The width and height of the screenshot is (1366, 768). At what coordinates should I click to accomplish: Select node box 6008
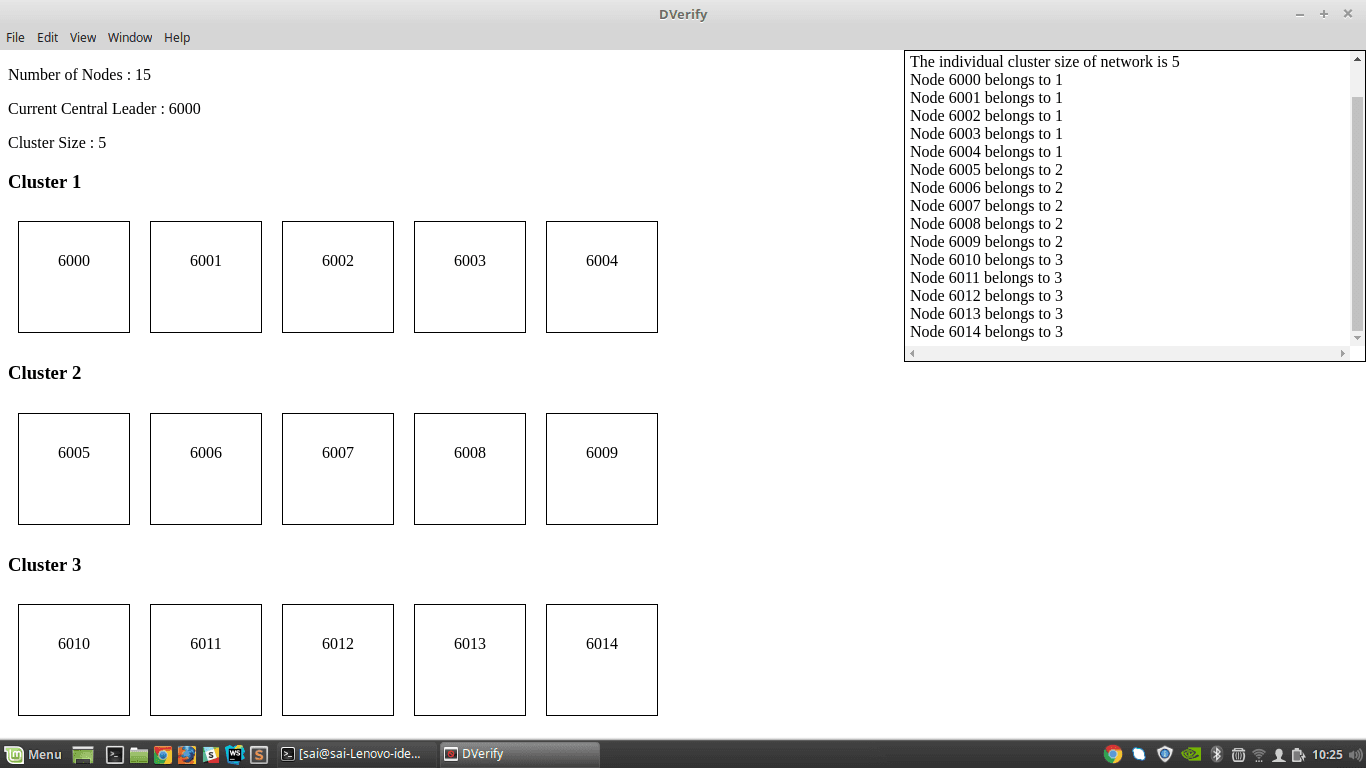[470, 469]
